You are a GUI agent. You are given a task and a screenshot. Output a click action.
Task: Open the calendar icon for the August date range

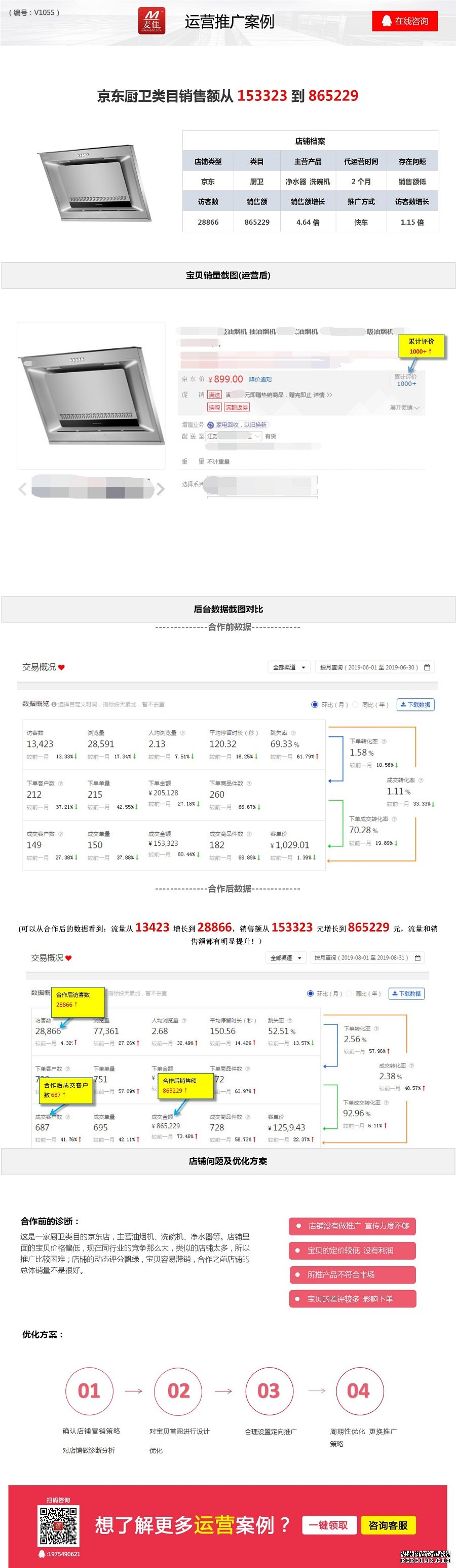(x=417, y=957)
